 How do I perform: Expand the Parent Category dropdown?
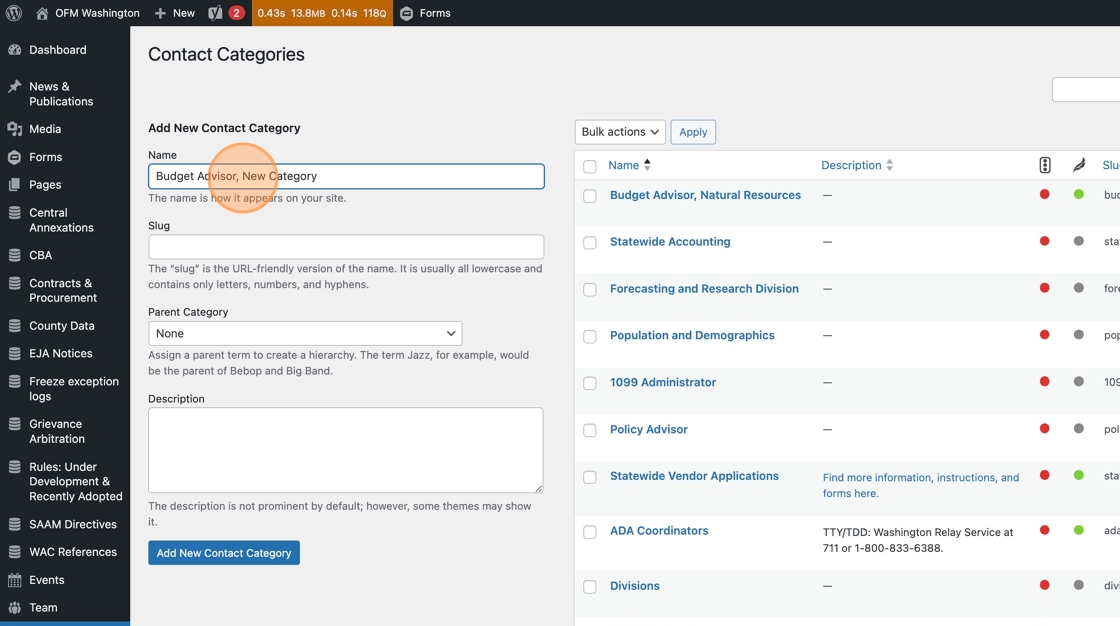305,333
